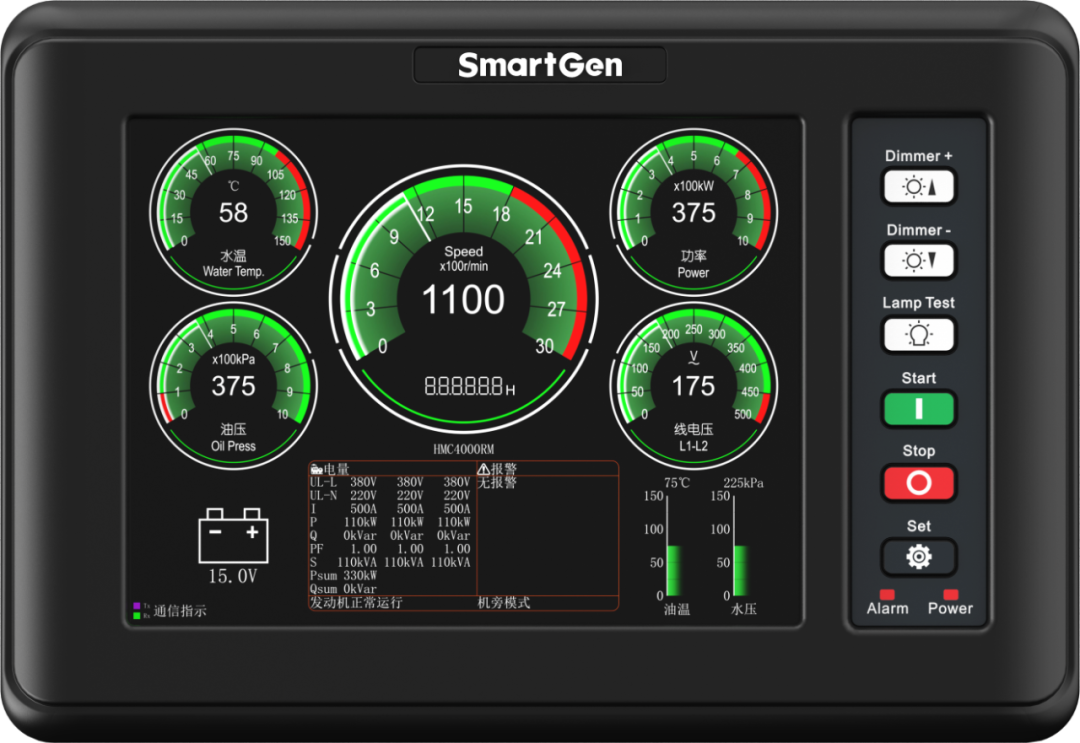Viewport: 1080px width, 743px height.
Task: Select the Qsum 0kVar row
Action: pos(344,589)
